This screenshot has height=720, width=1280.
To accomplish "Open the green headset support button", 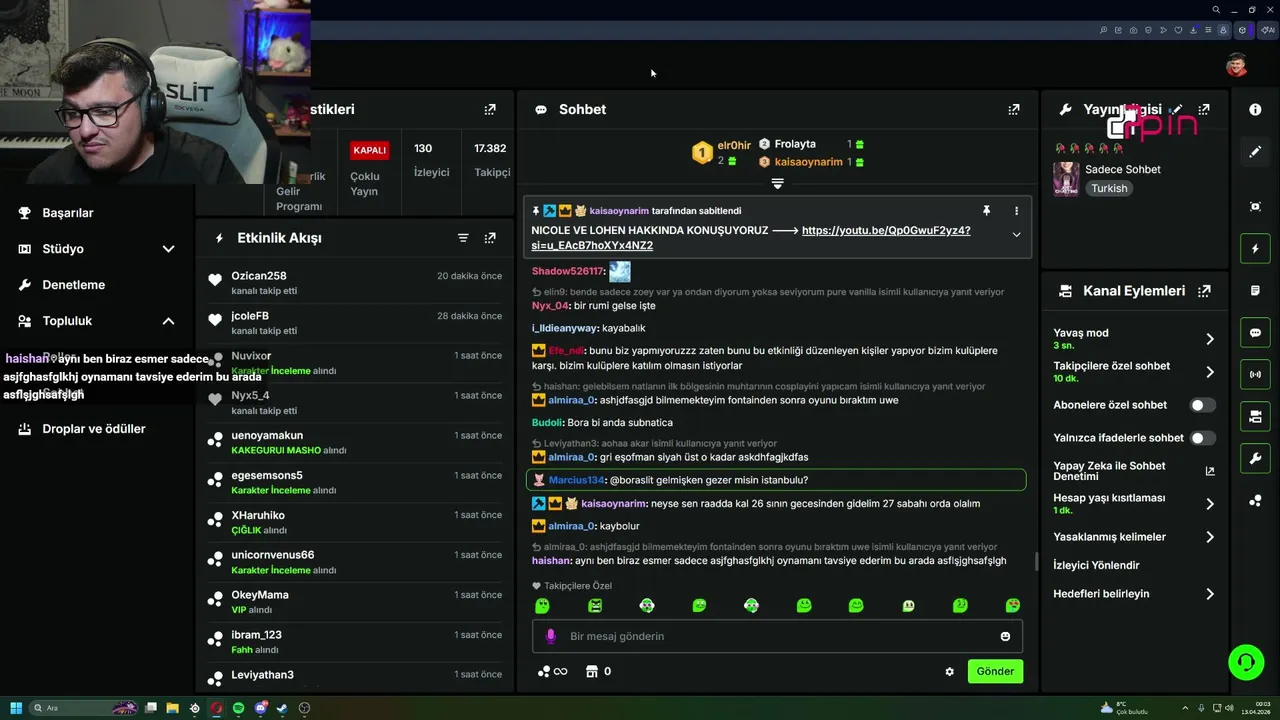I will pos(1246,662).
